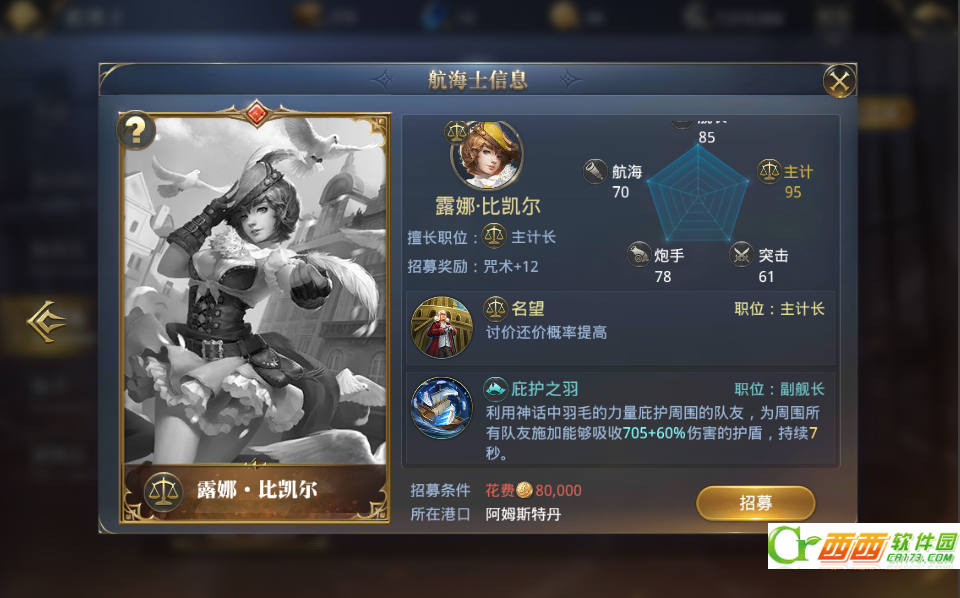
Task: Click the 突击 crossed swords icon
Action: [x=741, y=254]
